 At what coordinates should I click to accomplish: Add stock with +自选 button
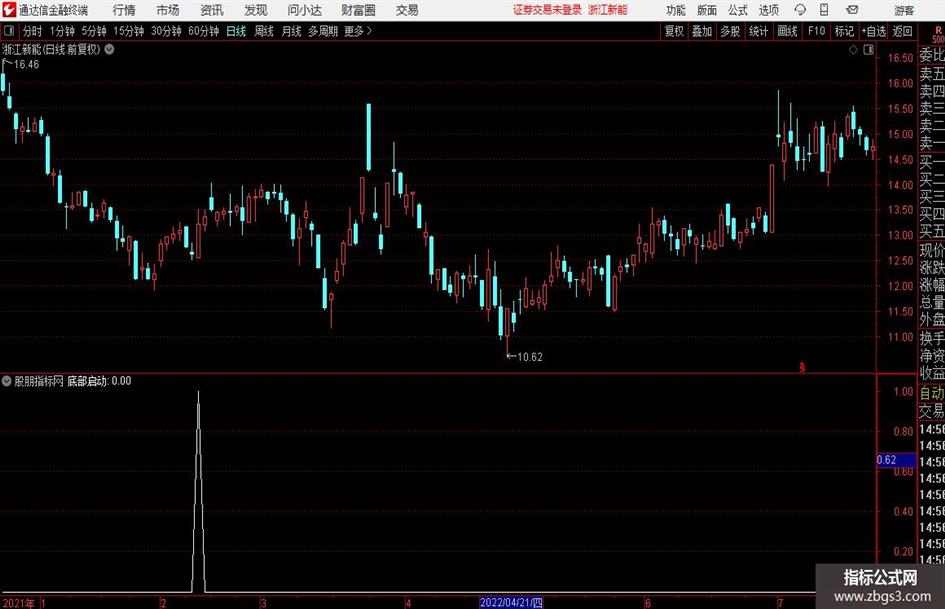[874, 31]
